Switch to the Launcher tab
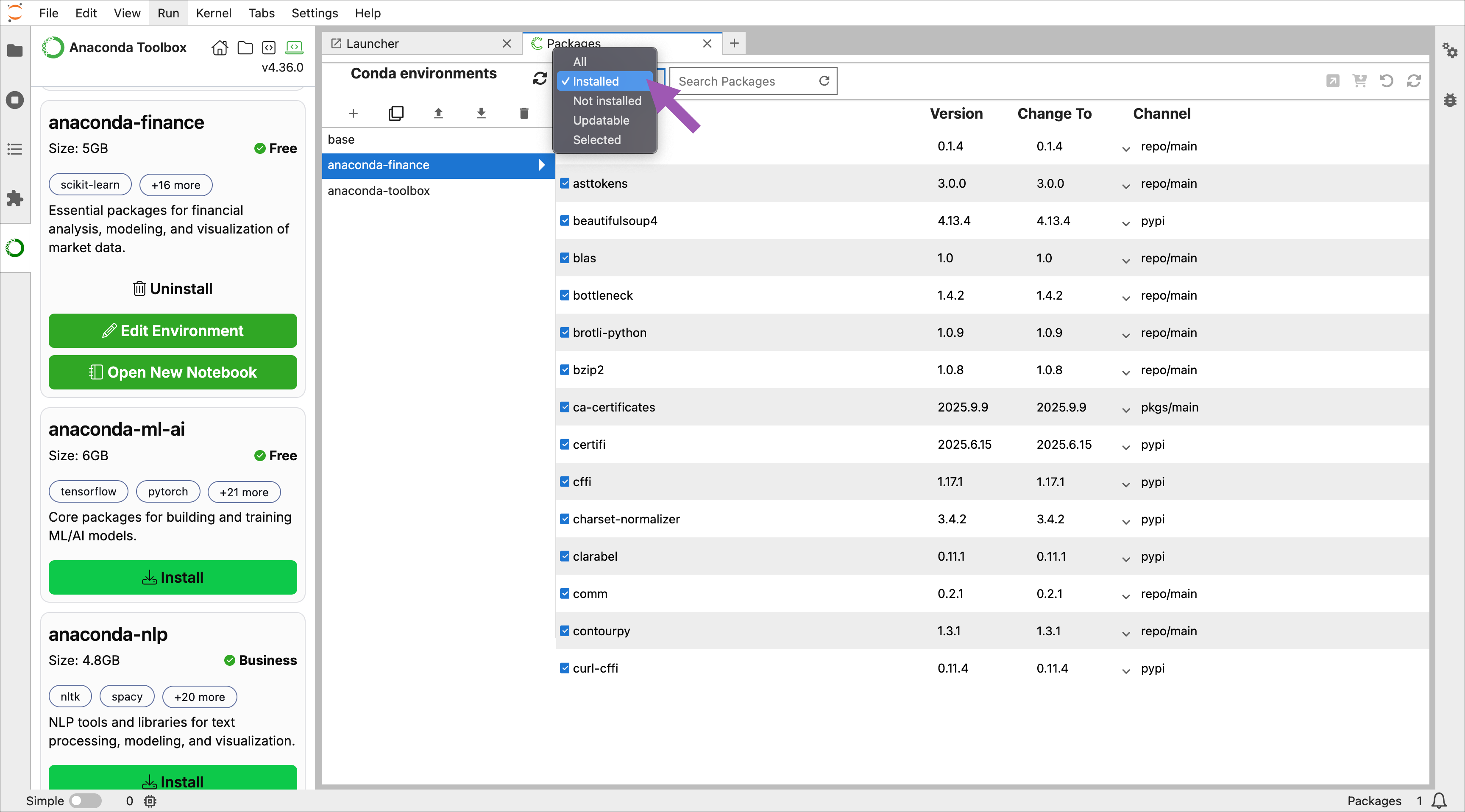The height and width of the screenshot is (812, 1465). tap(373, 44)
